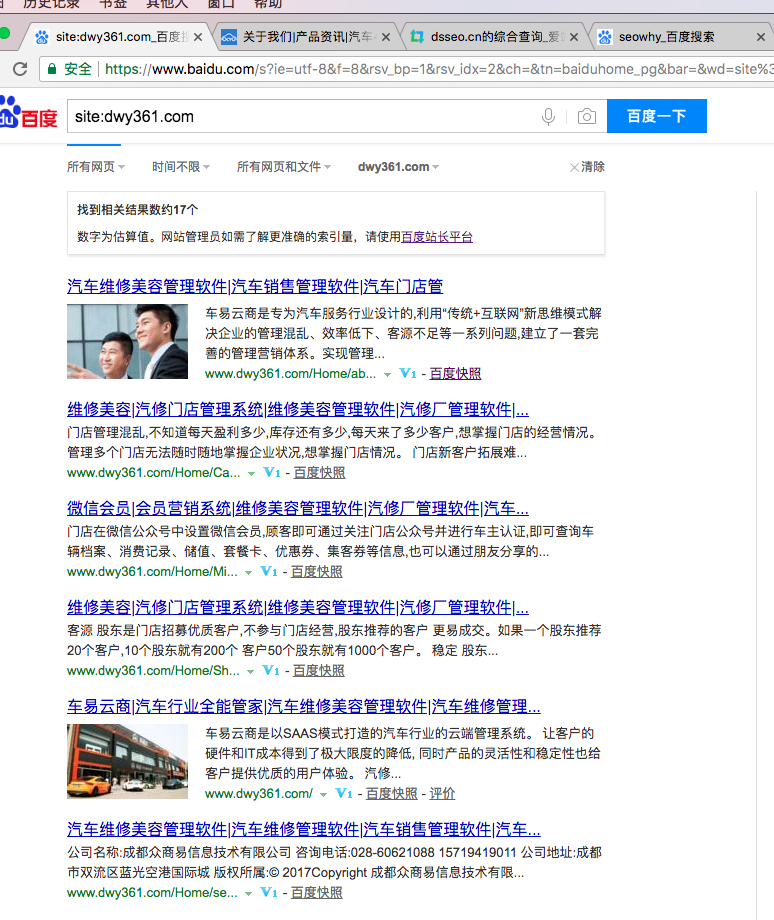Click into the search box containing 'site:dwy361.com'
The height and width of the screenshot is (920, 774).
click(x=300, y=117)
